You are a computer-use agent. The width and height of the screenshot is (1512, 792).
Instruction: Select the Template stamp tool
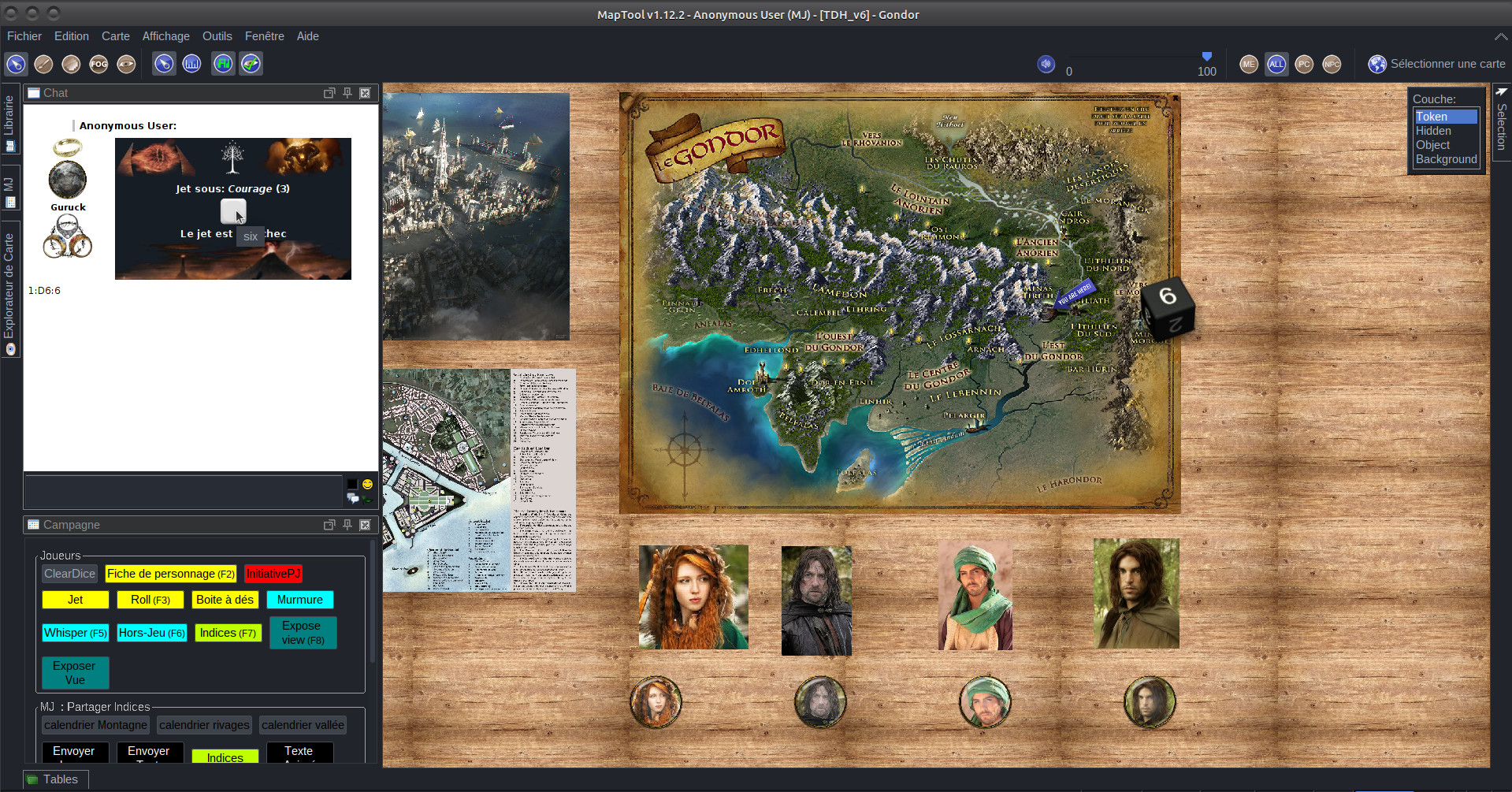click(71, 64)
